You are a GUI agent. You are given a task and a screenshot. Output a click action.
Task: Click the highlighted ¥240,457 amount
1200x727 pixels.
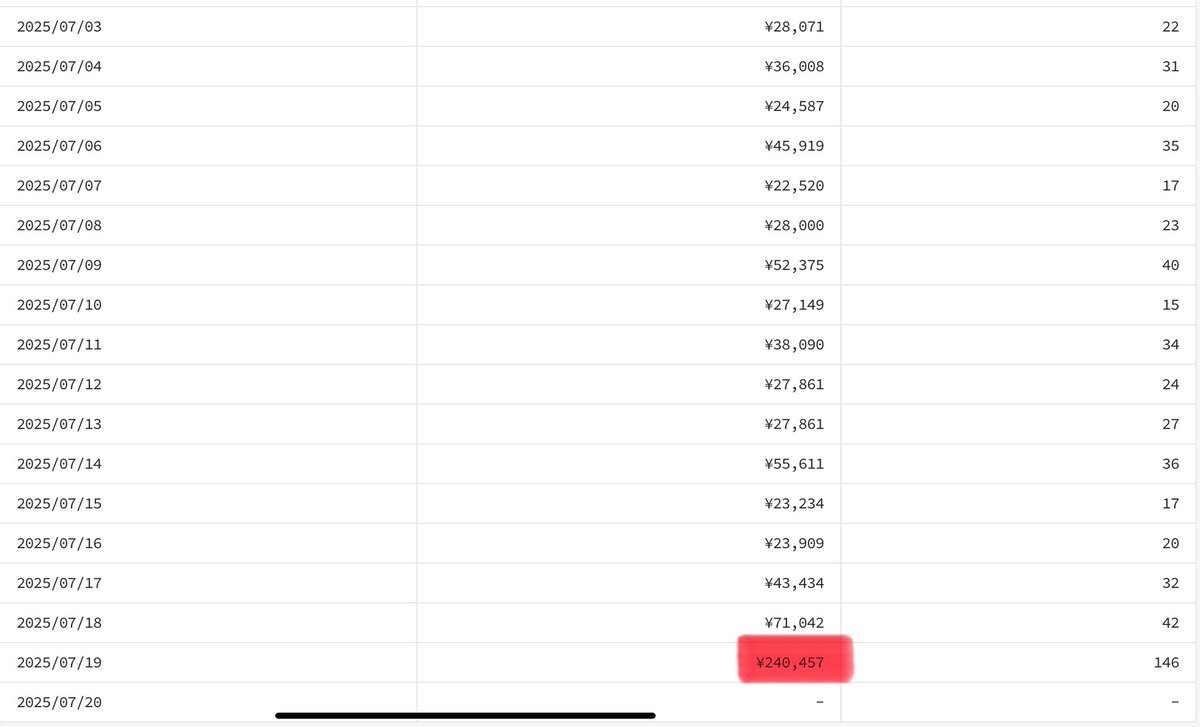[791, 663]
